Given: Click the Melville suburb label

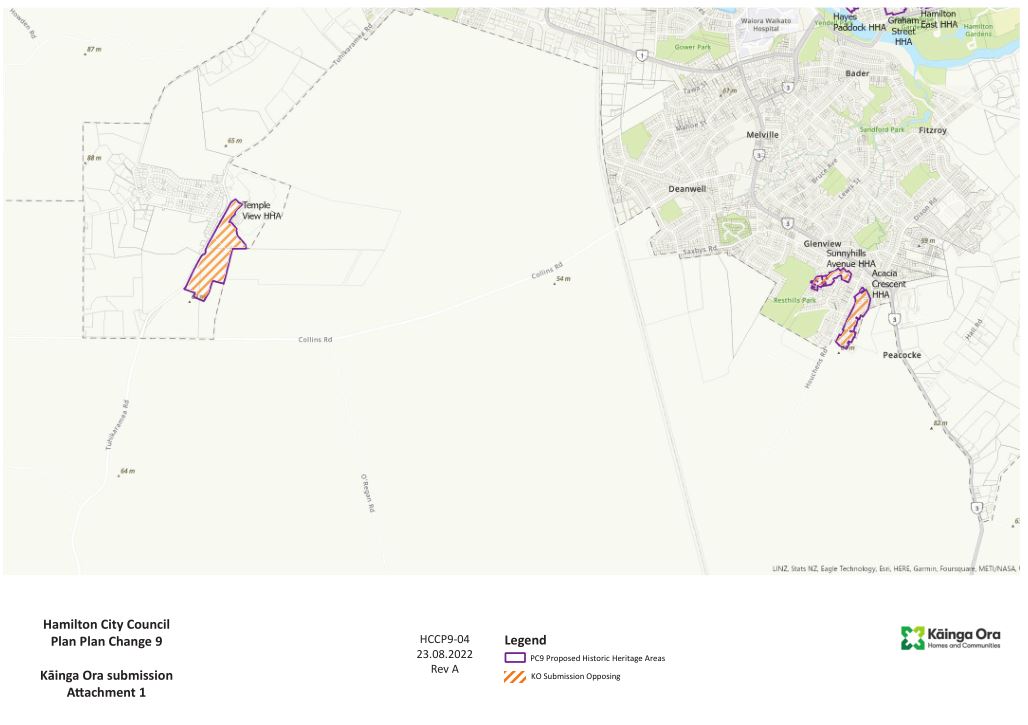Looking at the screenshot, I should pyautogui.click(x=762, y=134).
